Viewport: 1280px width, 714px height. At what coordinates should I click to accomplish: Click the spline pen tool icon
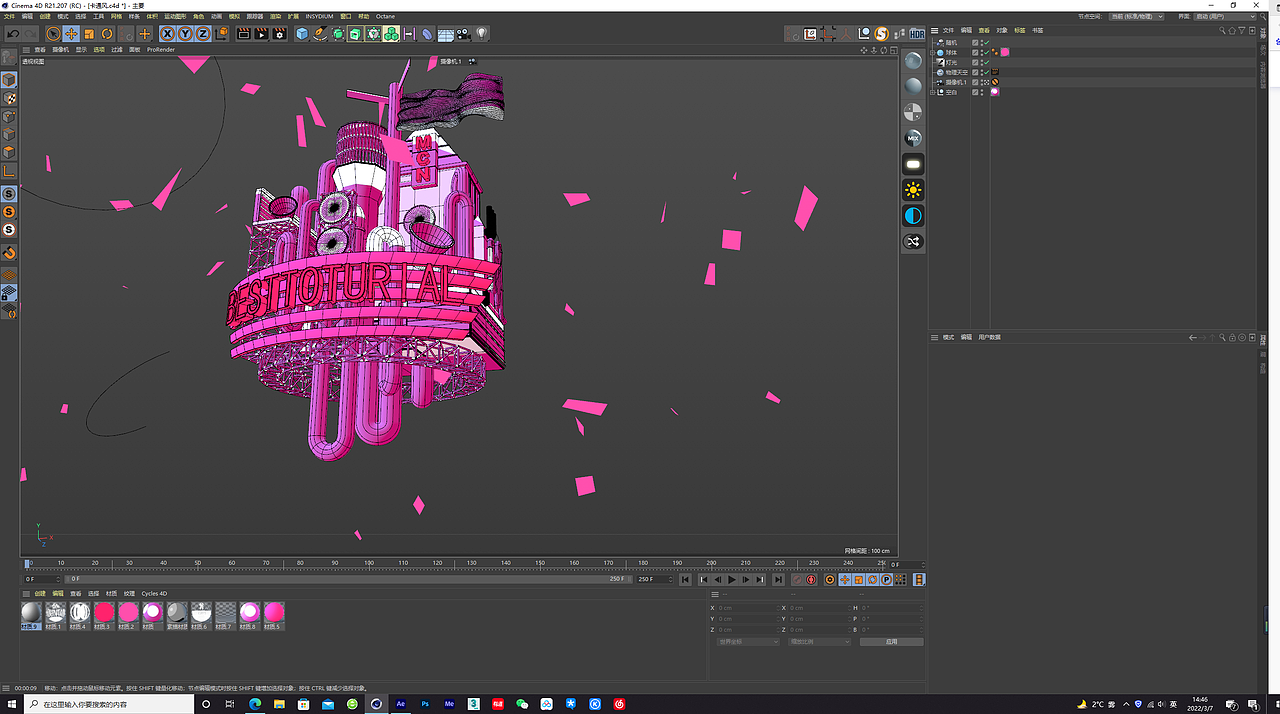[x=320, y=34]
